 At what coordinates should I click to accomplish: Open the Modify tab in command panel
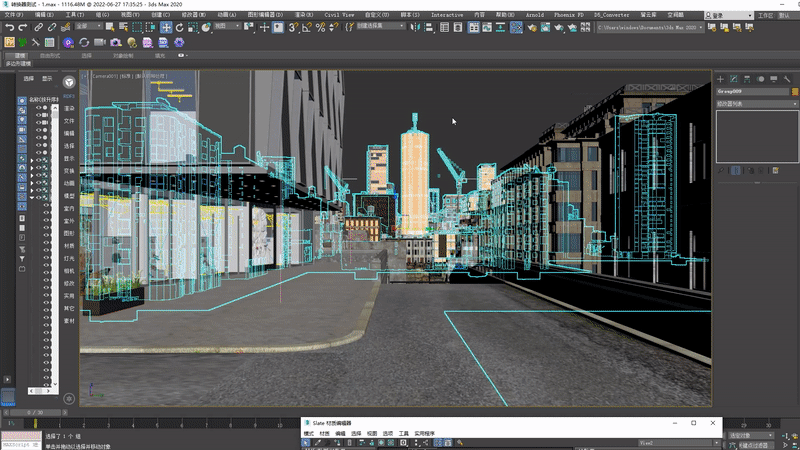point(733,78)
